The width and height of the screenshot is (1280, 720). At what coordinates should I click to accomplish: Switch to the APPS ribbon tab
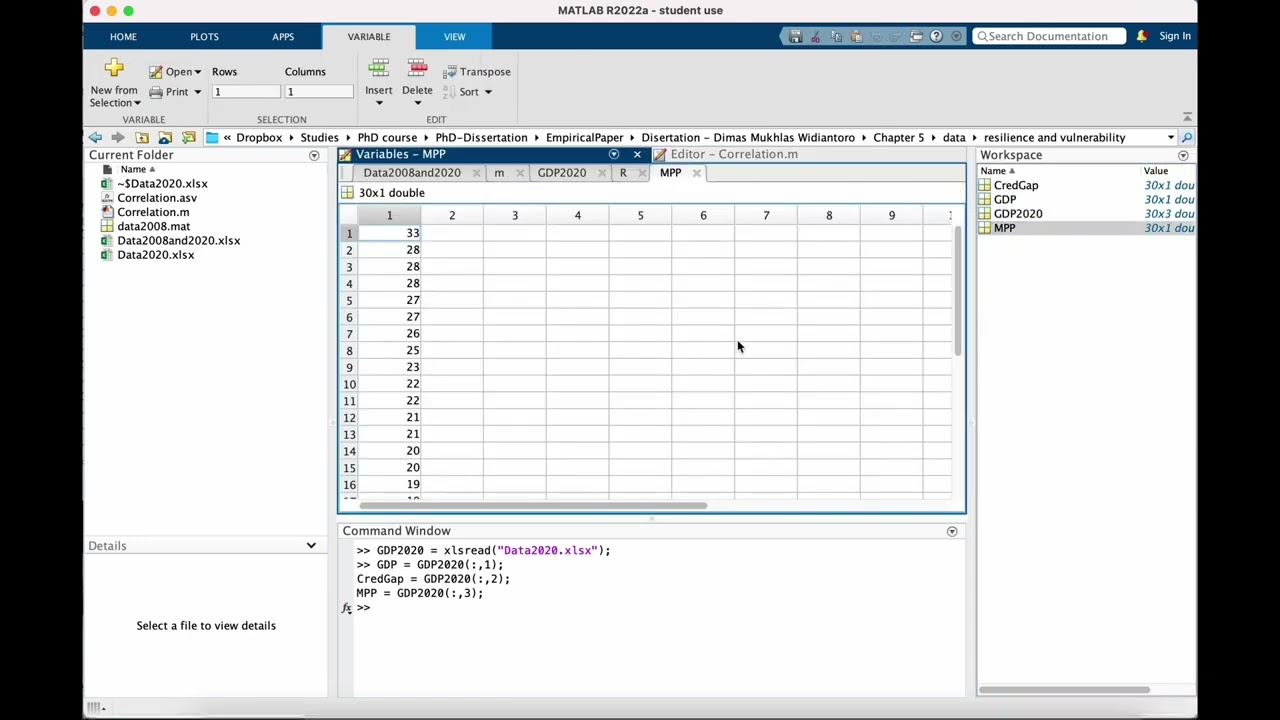click(x=283, y=36)
